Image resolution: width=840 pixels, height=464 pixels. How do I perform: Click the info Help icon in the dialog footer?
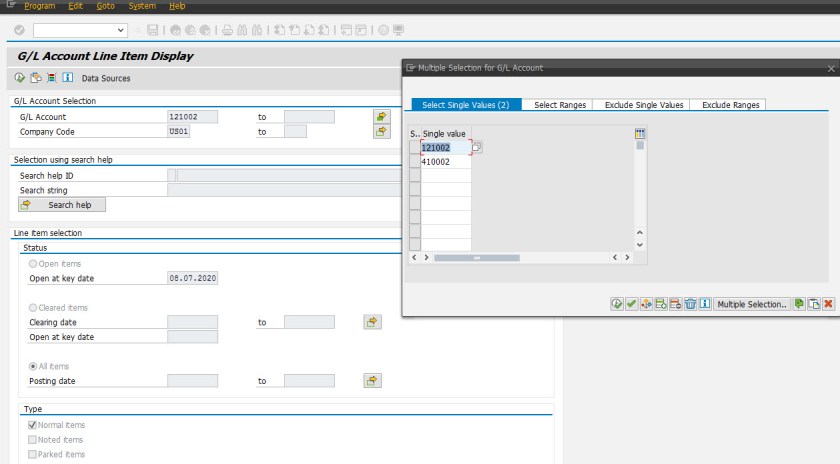pyautogui.click(x=705, y=304)
